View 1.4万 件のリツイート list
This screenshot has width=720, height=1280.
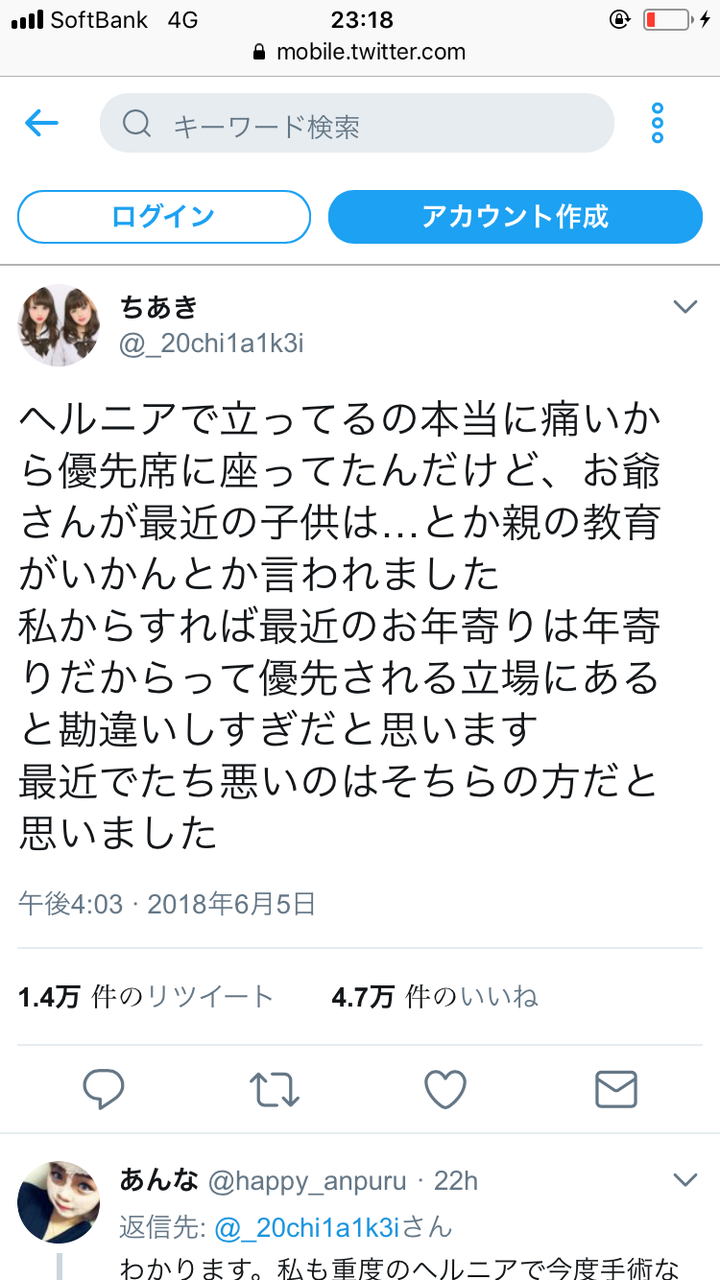click(146, 996)
